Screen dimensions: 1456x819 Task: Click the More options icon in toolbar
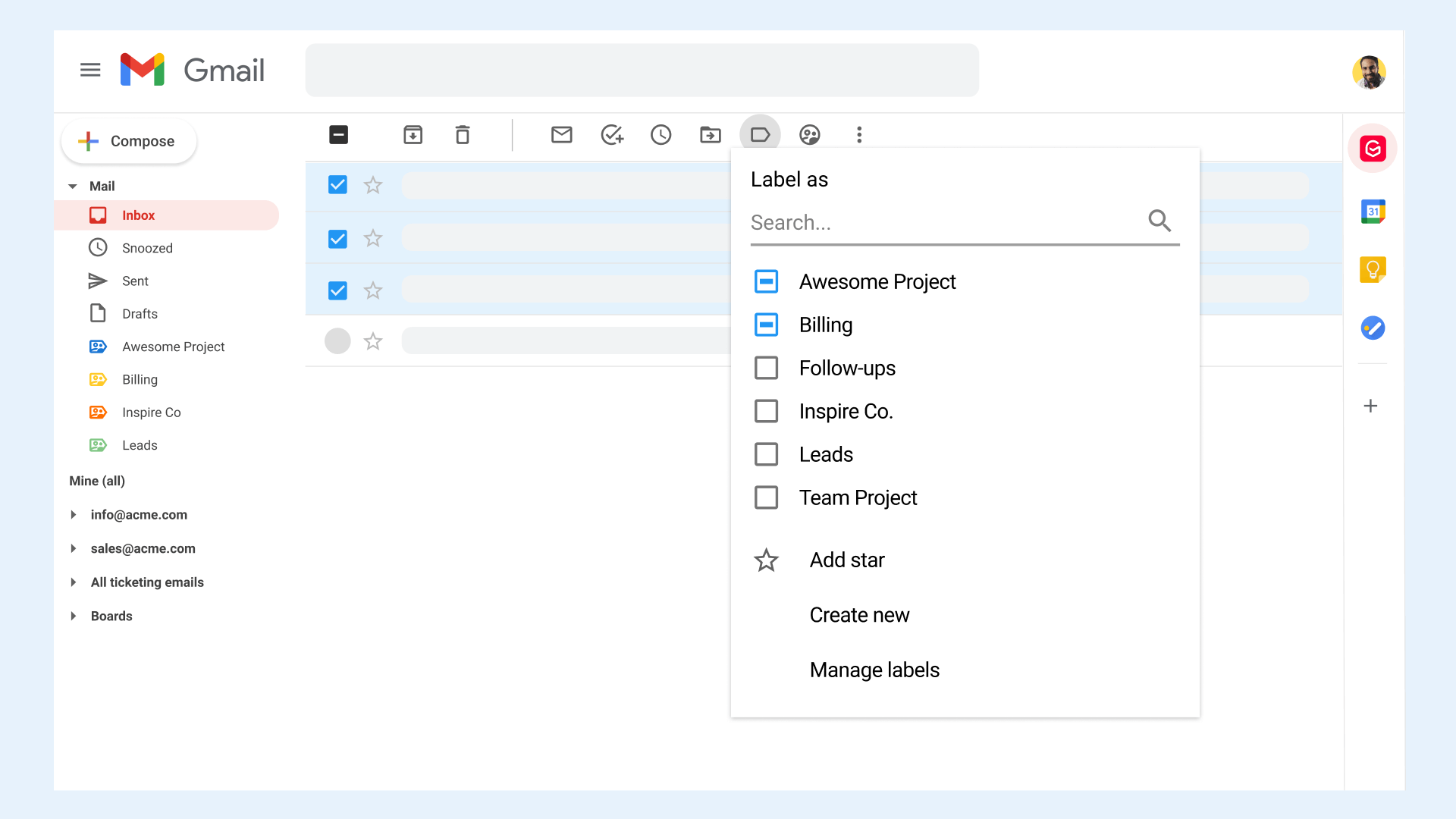[859, 135]
